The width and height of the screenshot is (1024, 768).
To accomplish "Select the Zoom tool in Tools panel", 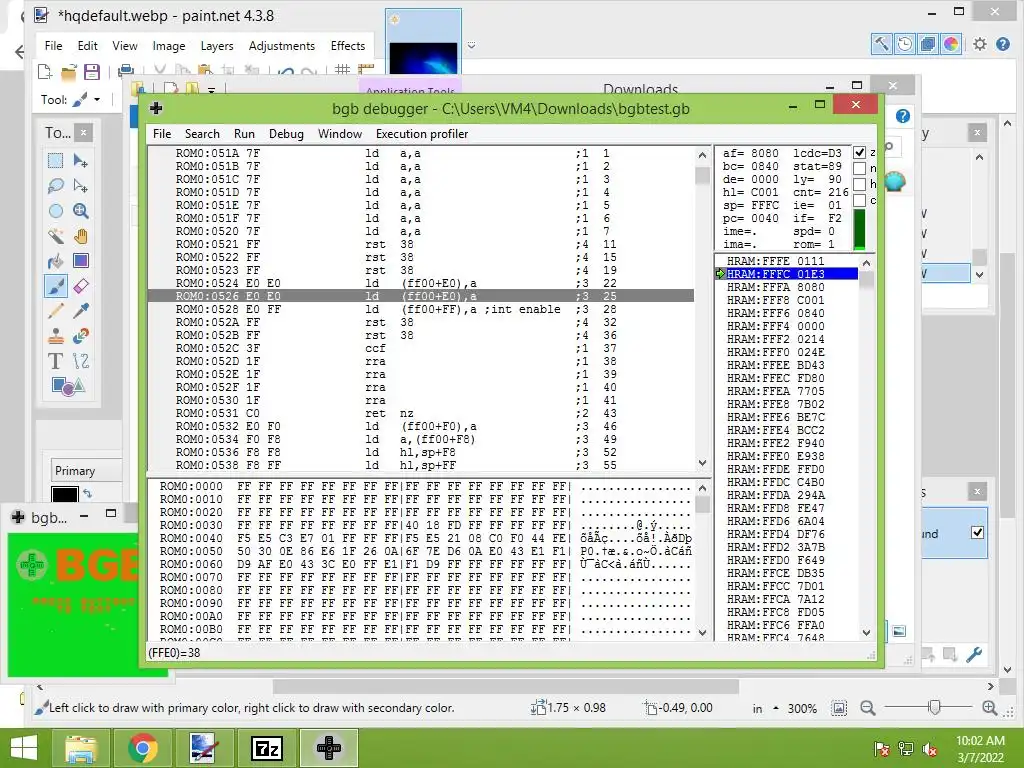I will (80, 211).
